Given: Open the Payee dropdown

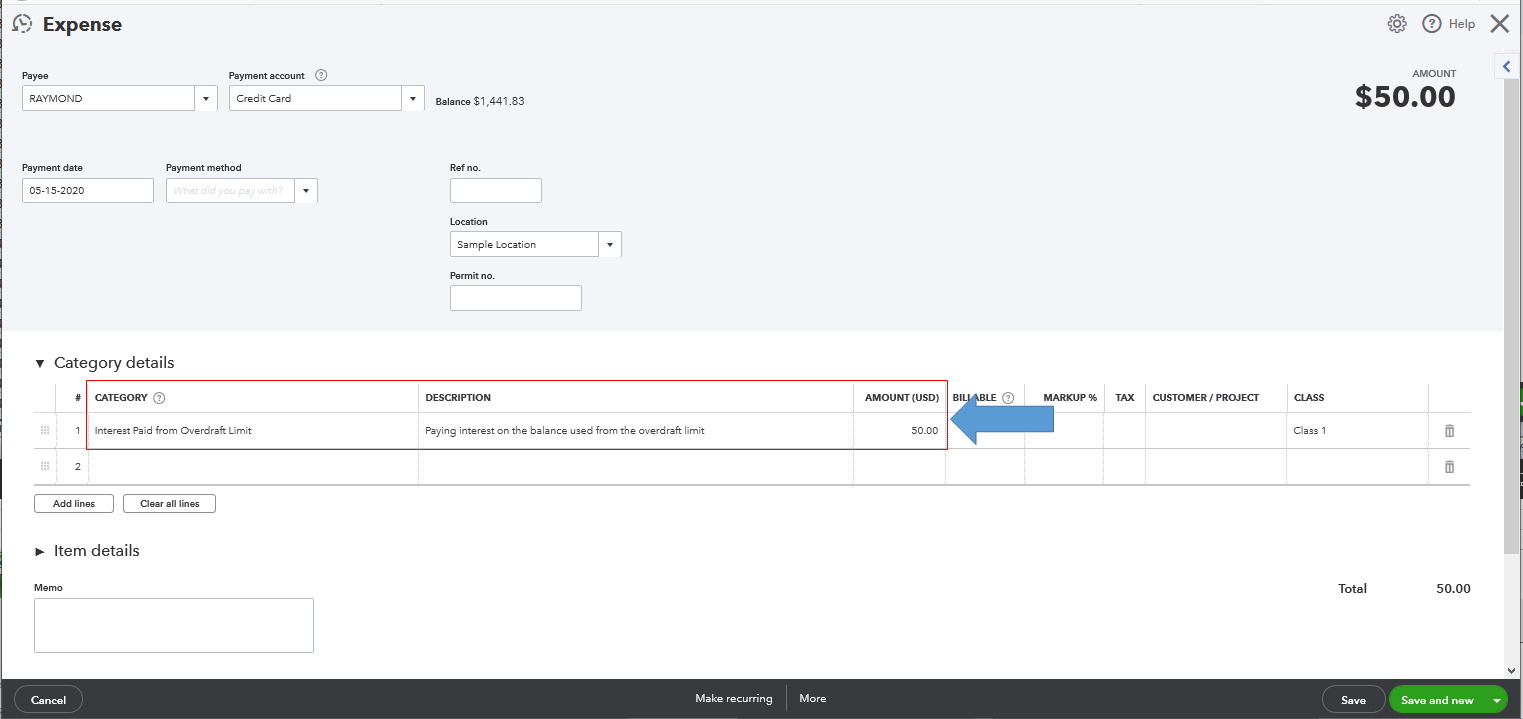Looking at the screenshot, I should click(x=206, y=99).
